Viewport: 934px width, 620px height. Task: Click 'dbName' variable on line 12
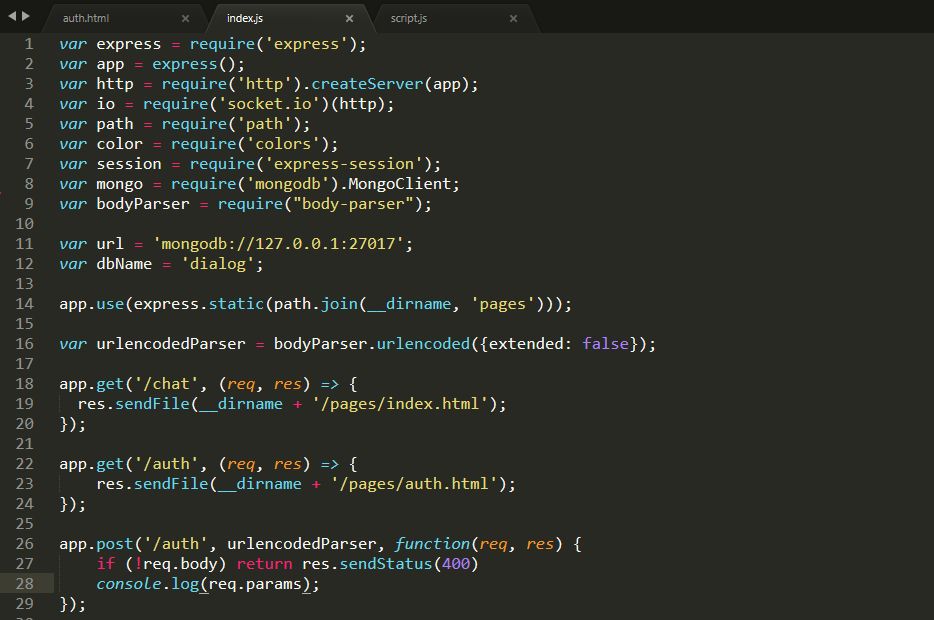124,264
